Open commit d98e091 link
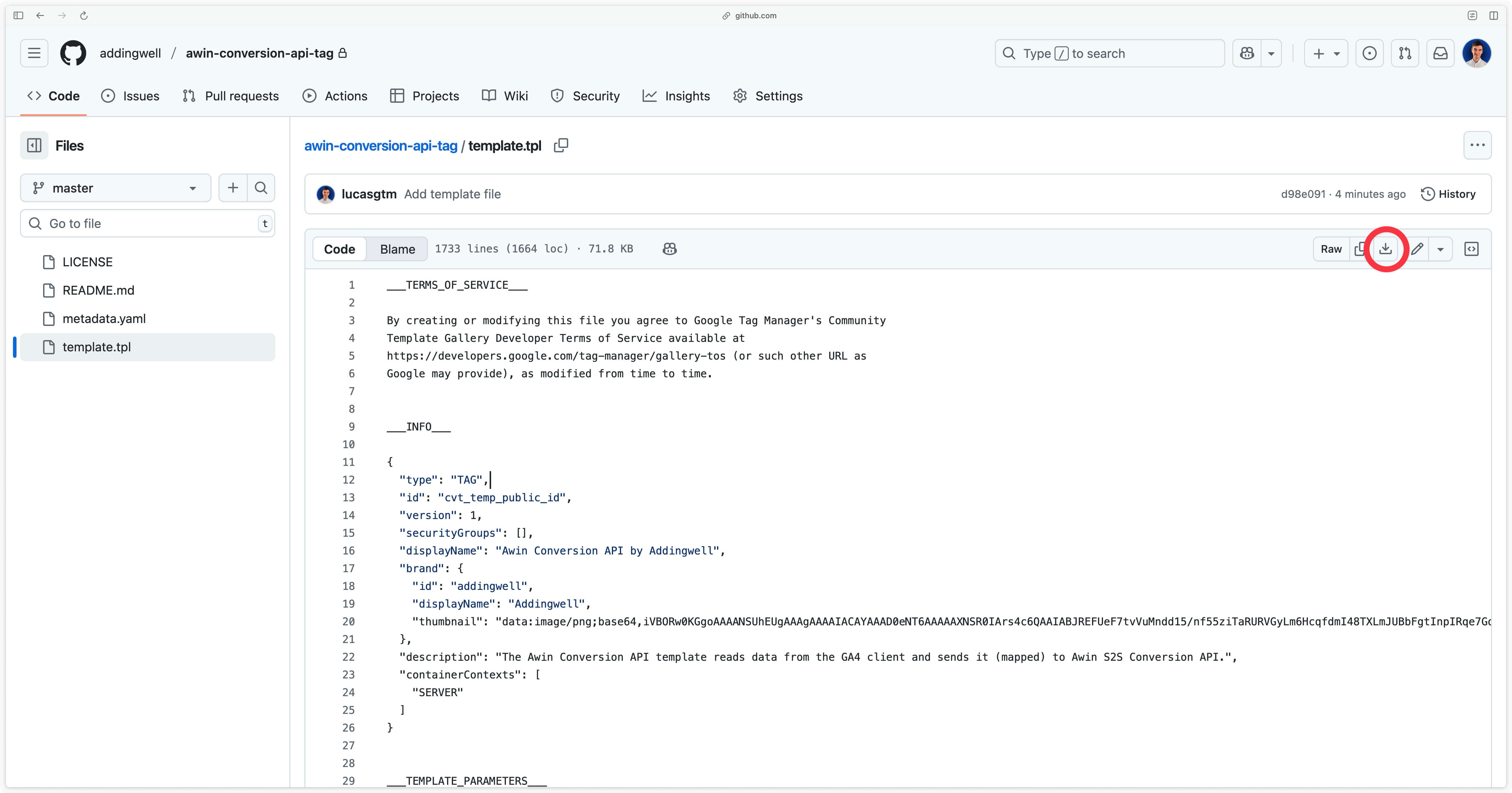1512x793 pixels. (x=1303, y=194)
